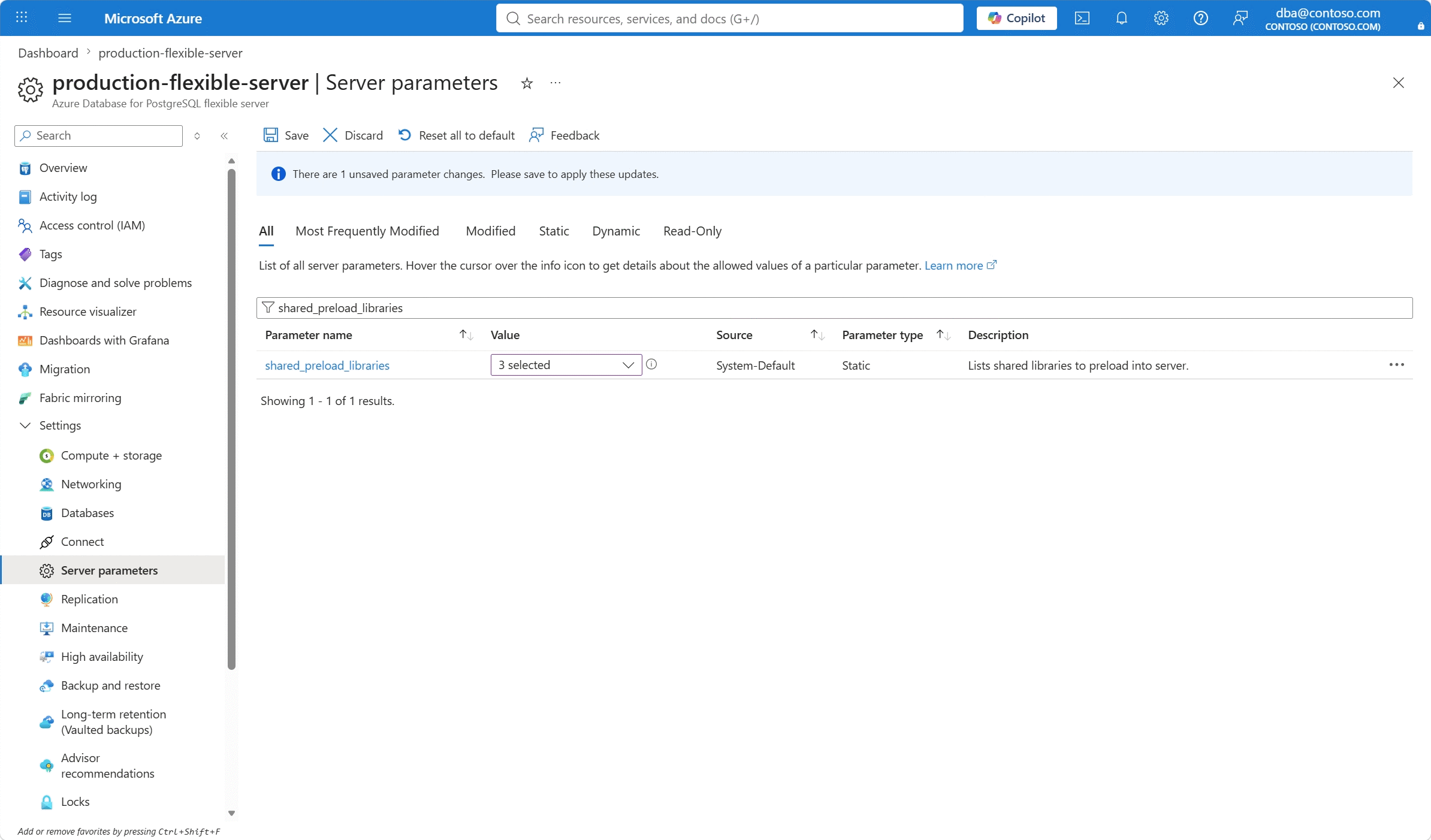1431x840 pixels.
Task: Open Advisor recommendations
Action: coord(107,766)
